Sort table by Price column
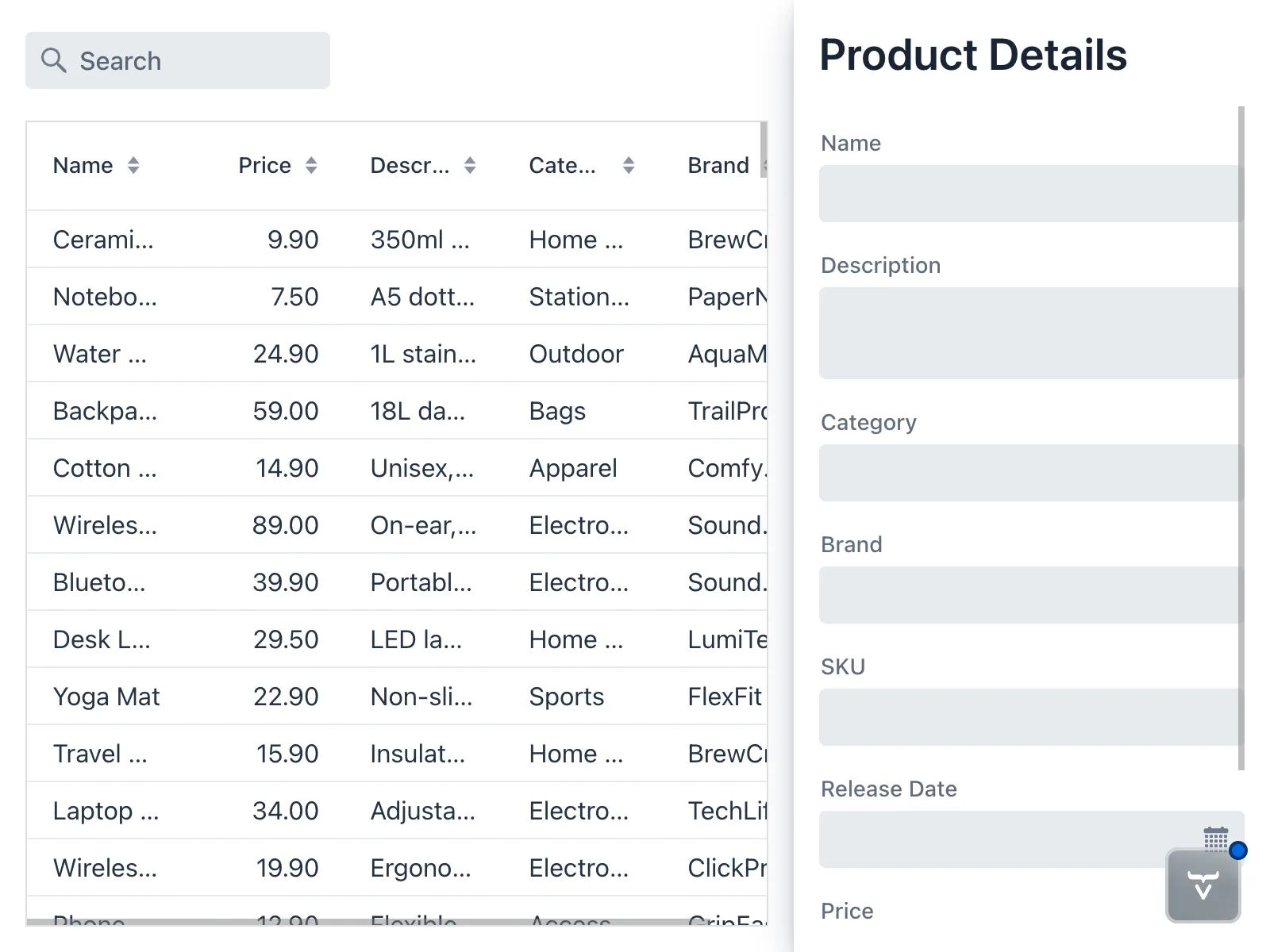The width and height of the screenshot is (1270, 952). point(311,165)
